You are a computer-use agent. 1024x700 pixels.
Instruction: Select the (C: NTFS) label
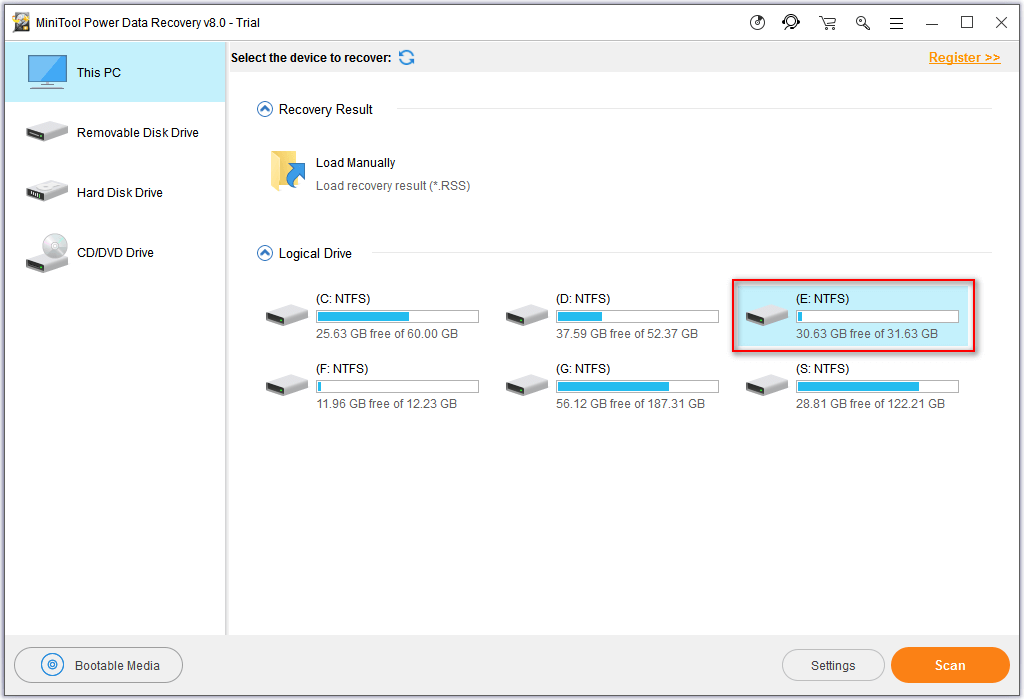[343, 298]
